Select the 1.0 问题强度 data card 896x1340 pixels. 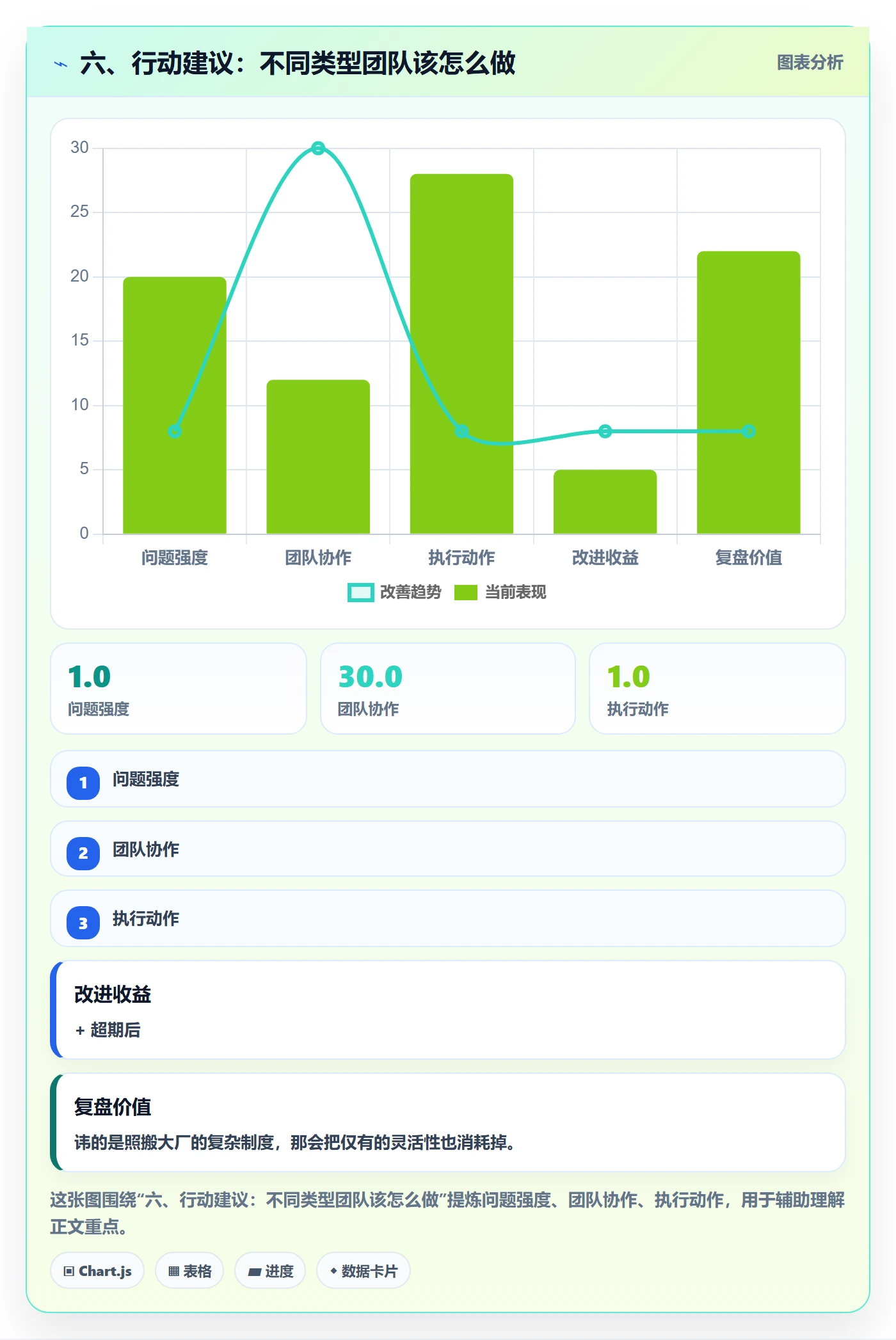click(x=179, y=689)
